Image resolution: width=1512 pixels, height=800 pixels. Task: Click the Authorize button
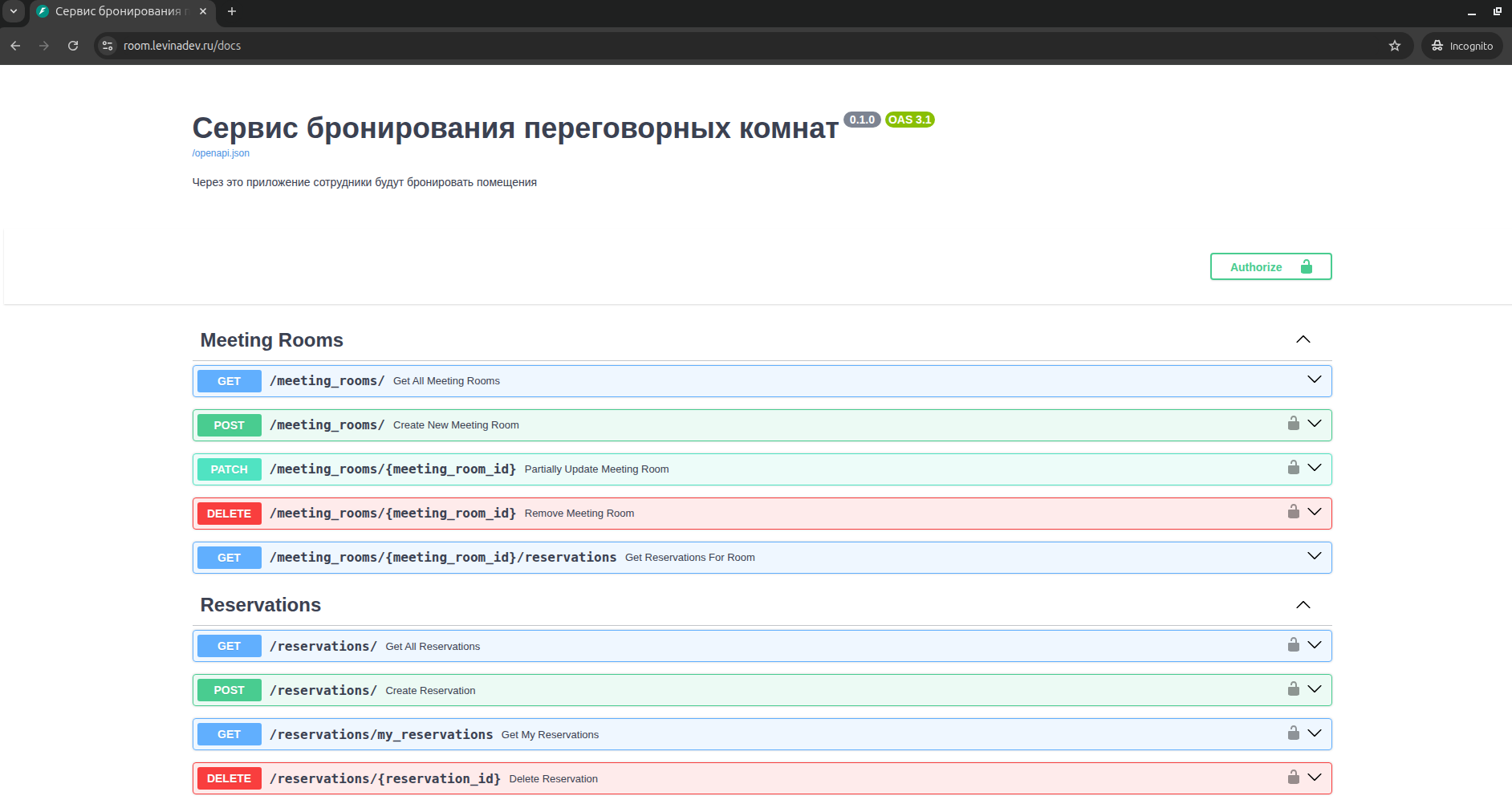[1270, 266]
